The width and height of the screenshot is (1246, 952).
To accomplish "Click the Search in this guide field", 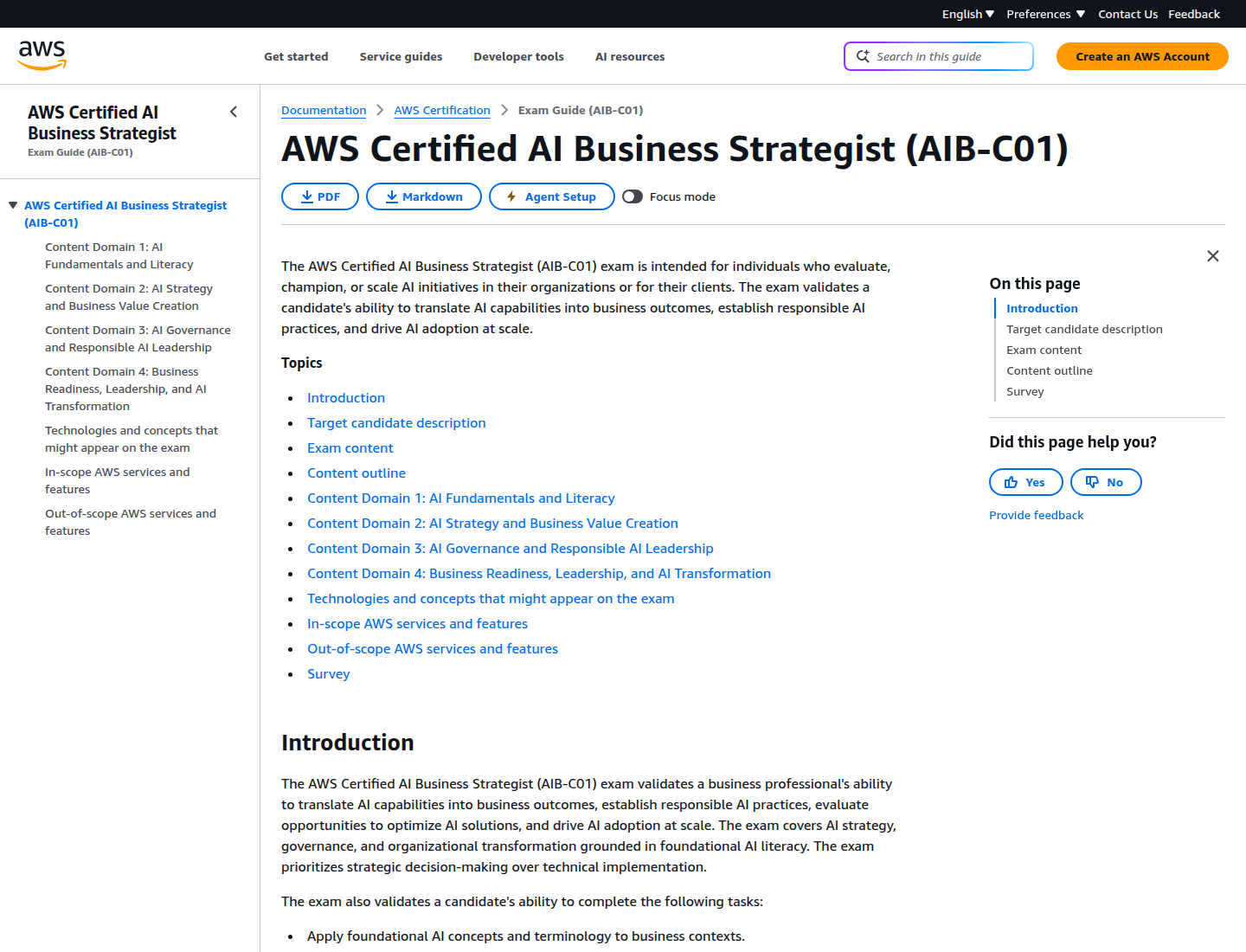I will [x=939, y=56].
